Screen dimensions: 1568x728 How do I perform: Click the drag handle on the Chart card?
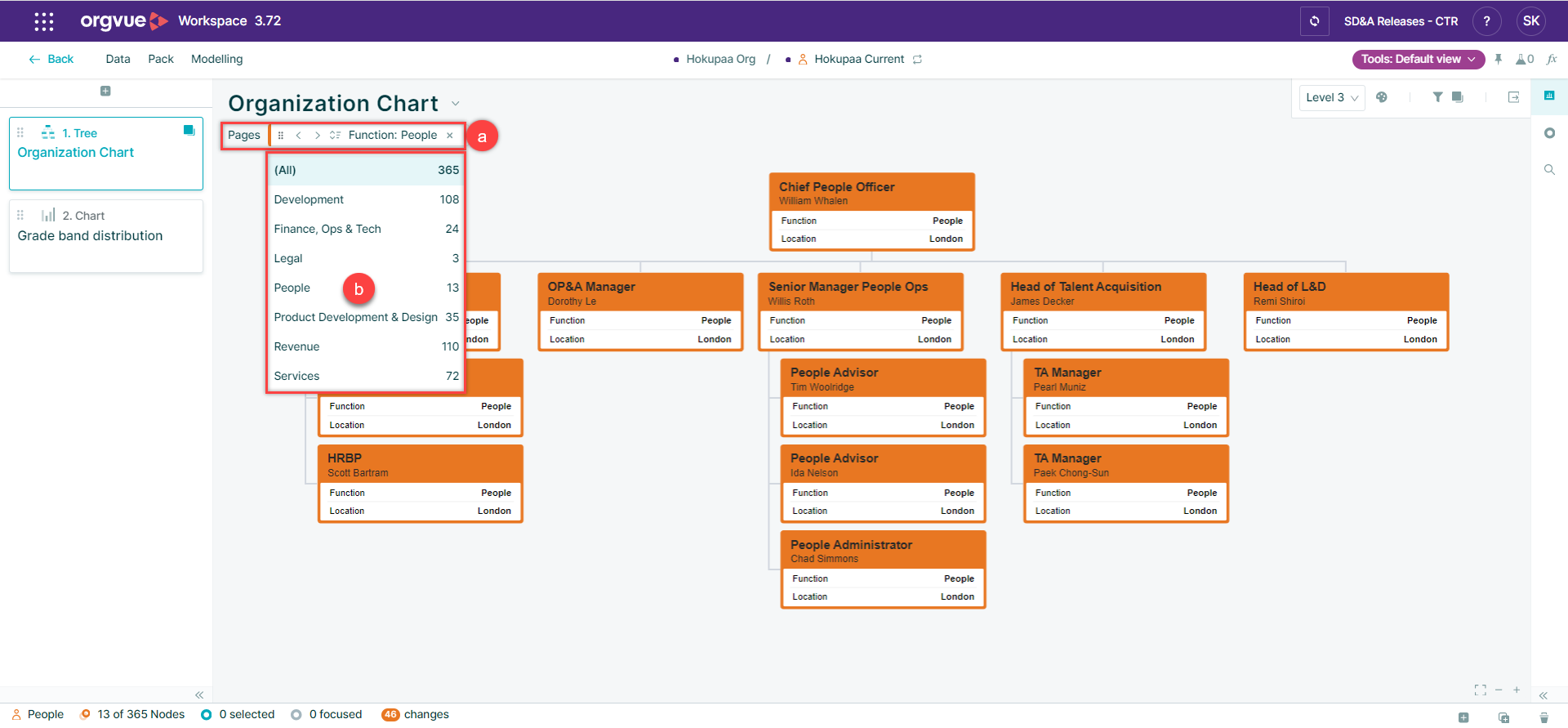tap(20, 215)
